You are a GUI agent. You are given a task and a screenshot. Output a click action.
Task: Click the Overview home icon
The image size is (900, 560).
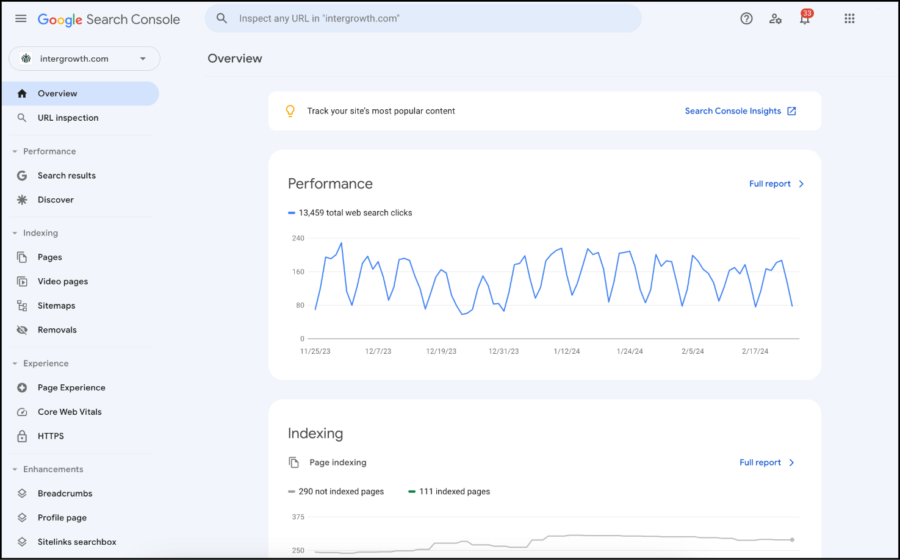pos(22,94)
